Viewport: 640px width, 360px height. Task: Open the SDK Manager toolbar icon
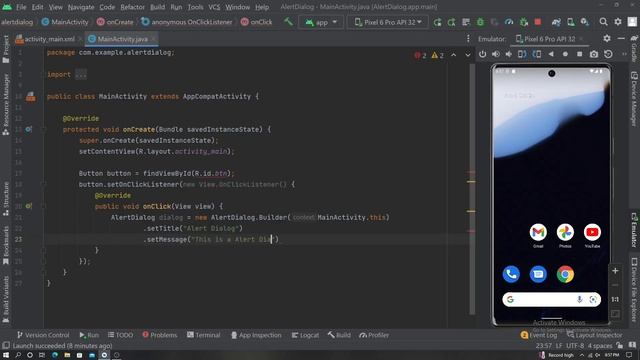coord(585,22)
